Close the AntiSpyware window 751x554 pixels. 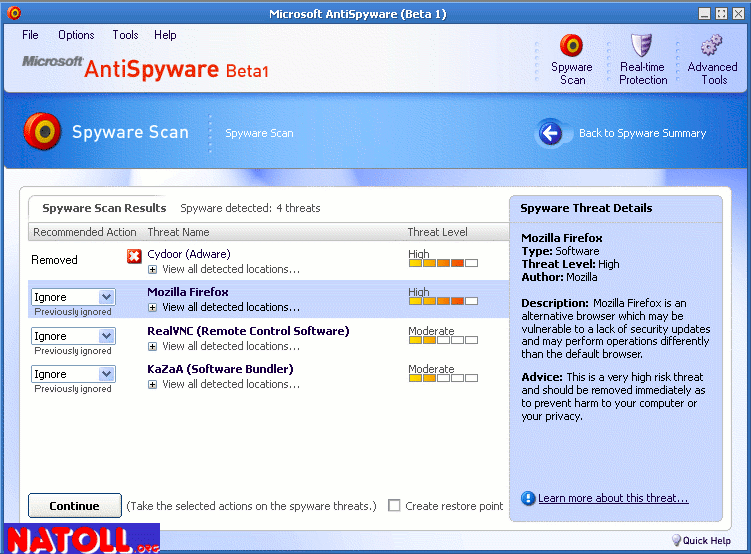(x=739, y=13)
